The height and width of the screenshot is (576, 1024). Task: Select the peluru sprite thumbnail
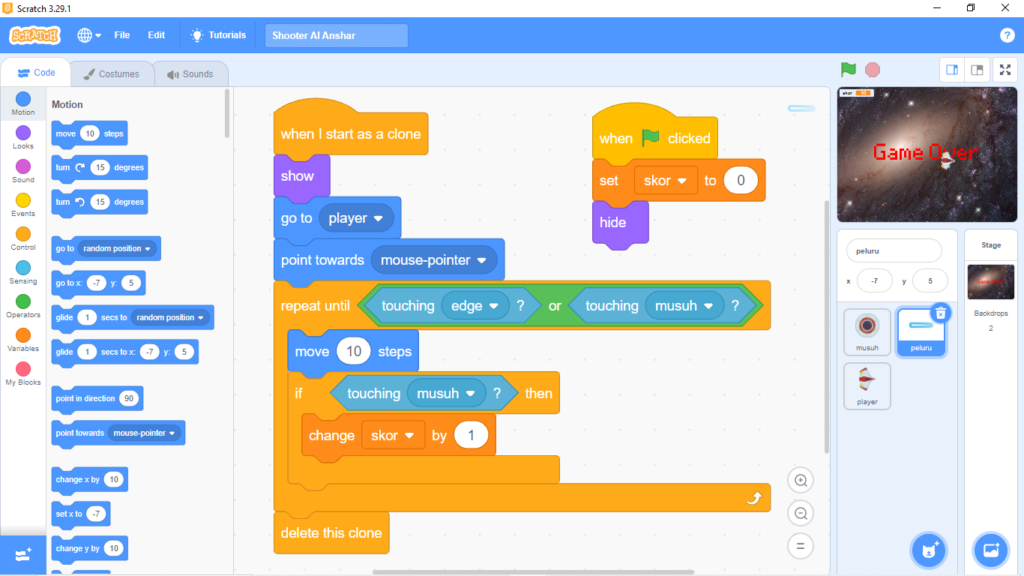pos(921,332)
